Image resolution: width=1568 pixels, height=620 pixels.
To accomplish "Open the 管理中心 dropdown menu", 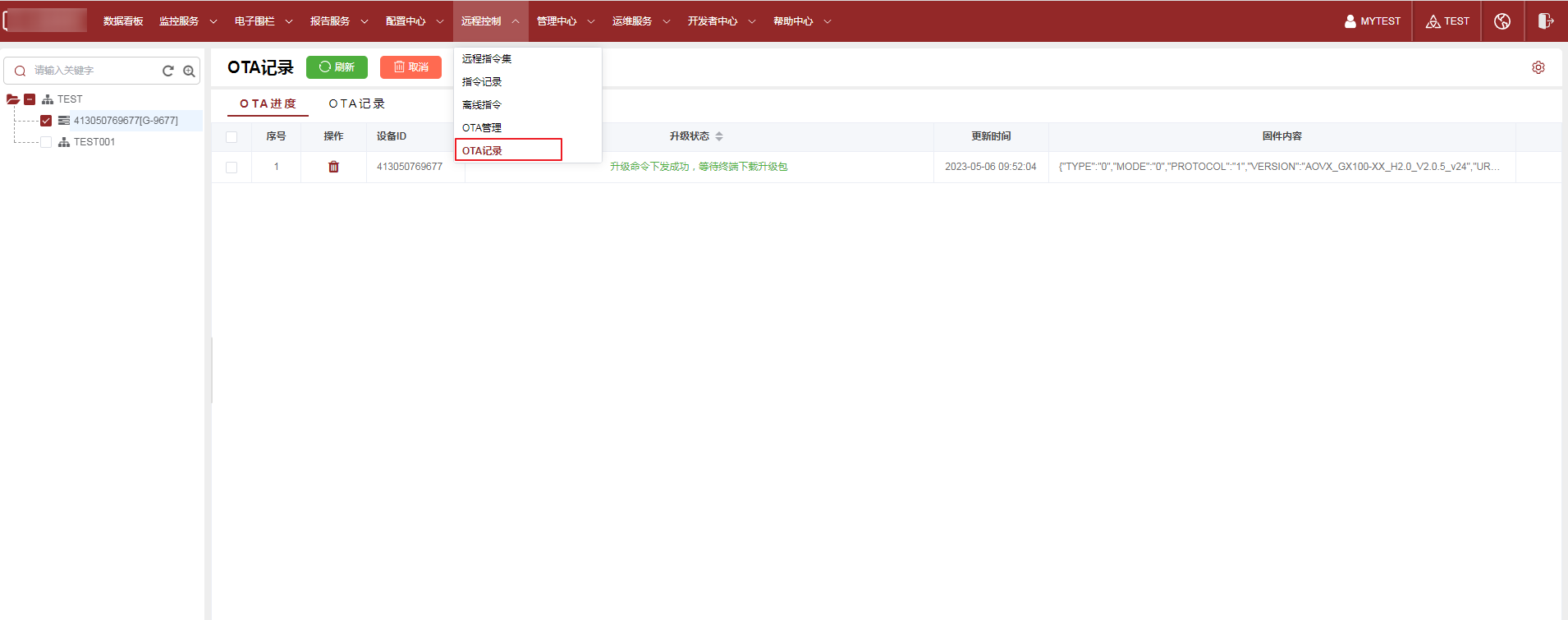I will [565, 21].
